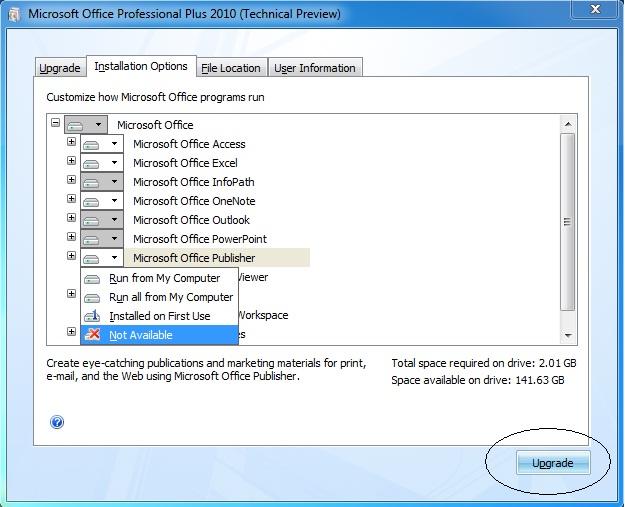Select Microsoft Office Outlook row label
The image size is (625, 507).
click(x=191, y=220)
